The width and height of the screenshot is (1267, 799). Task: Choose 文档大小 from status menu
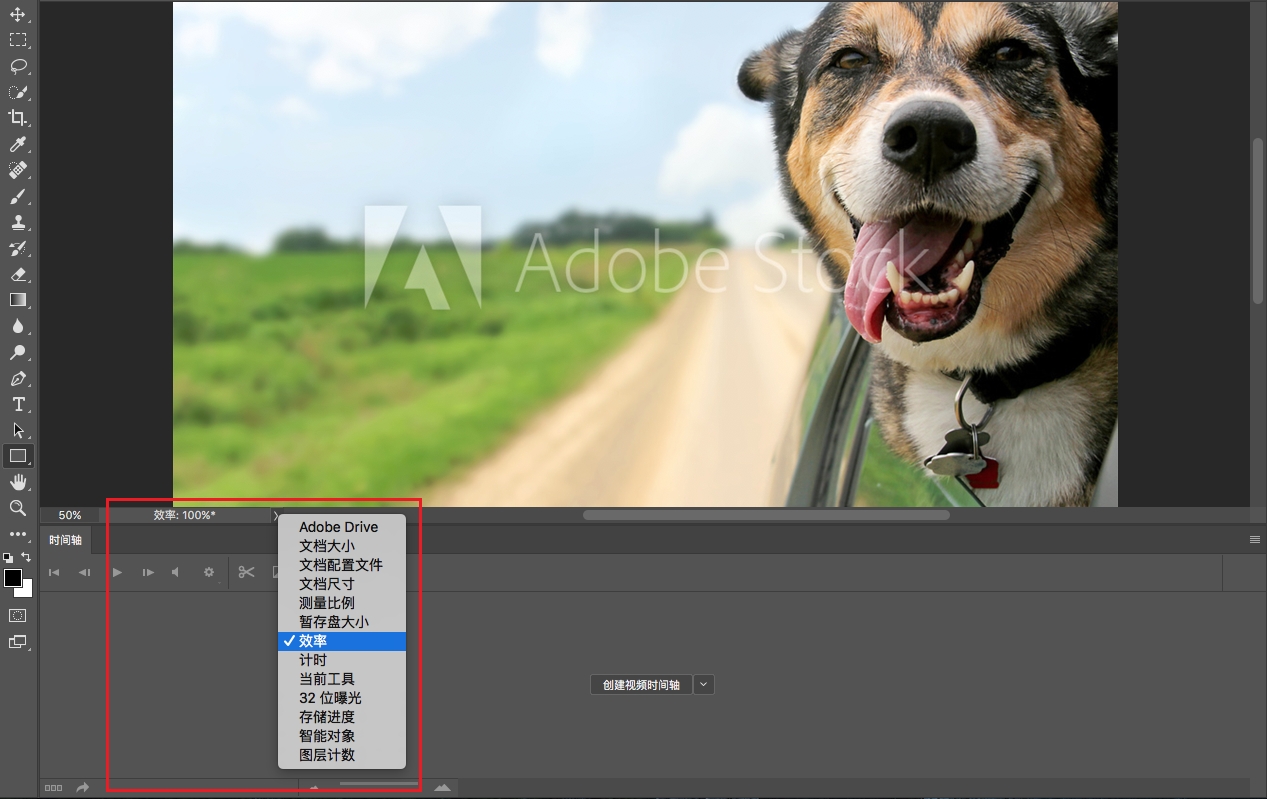342,546
